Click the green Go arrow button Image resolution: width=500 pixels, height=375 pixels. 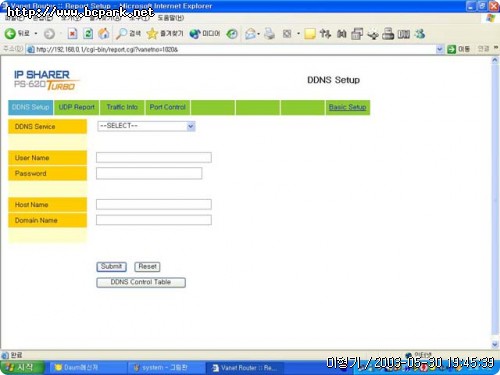(x=451, y=49)
